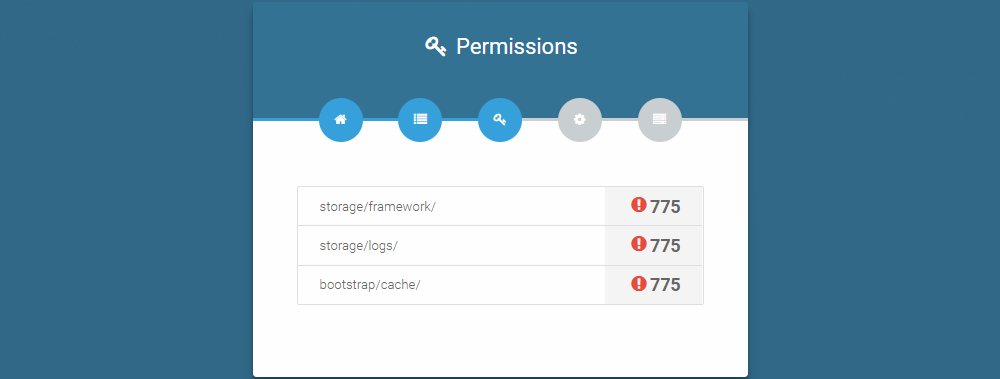This screenshot has width=1000, height=379.
Task: Click the error icon for storage/framework/
Action: coord(638,205)
